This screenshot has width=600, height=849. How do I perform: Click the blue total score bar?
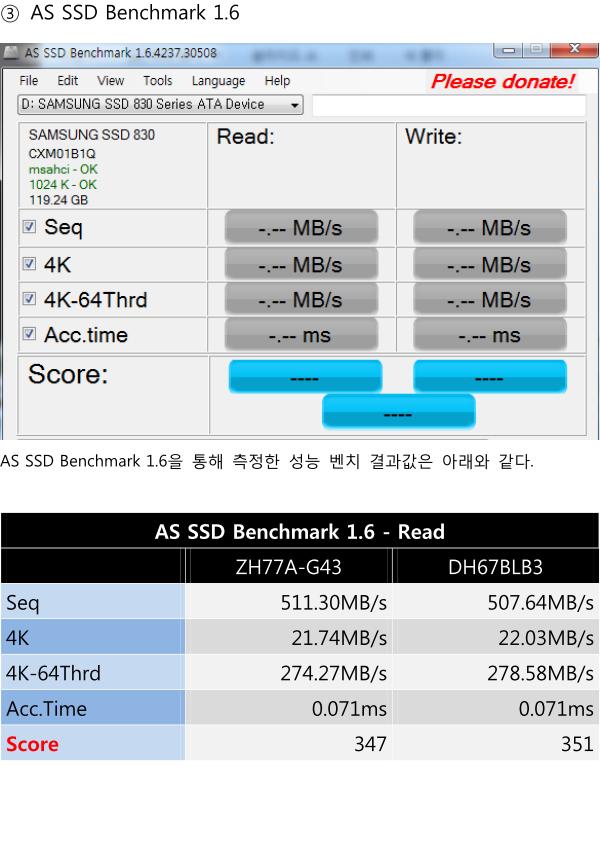point(399,412)
